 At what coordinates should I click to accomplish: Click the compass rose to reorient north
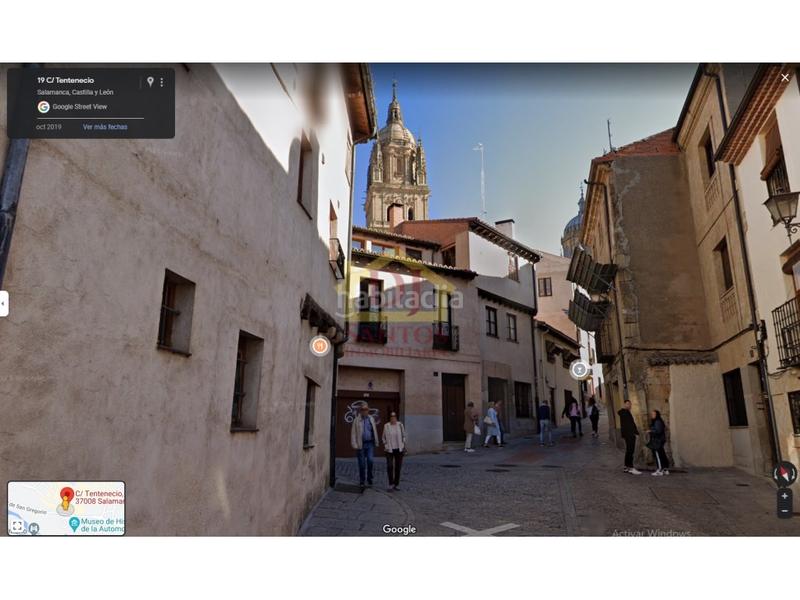click(x=784, y=474)
